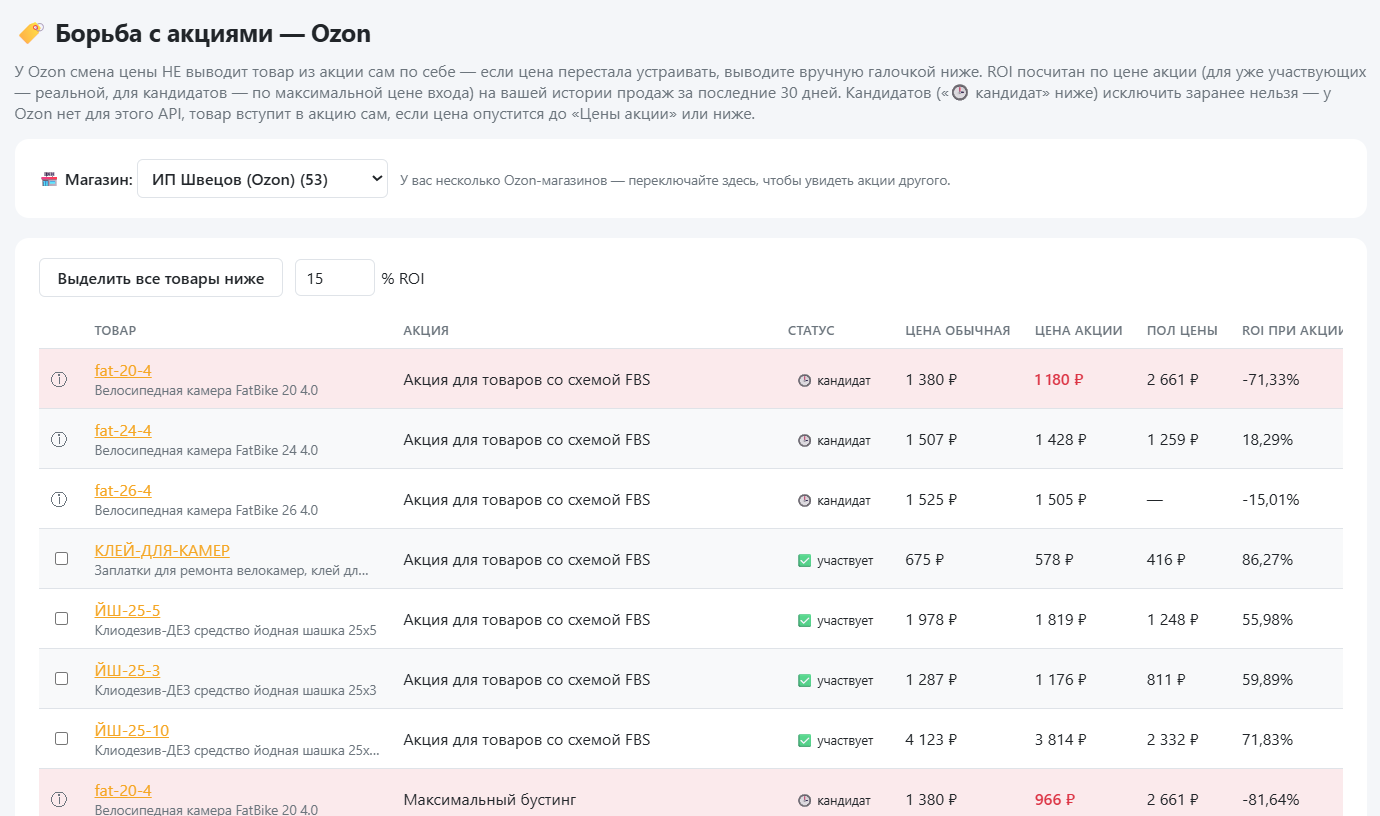Click the clock status icon for fat-26-4
This screenshot has height=816, width=1380.
pos(805,500)
